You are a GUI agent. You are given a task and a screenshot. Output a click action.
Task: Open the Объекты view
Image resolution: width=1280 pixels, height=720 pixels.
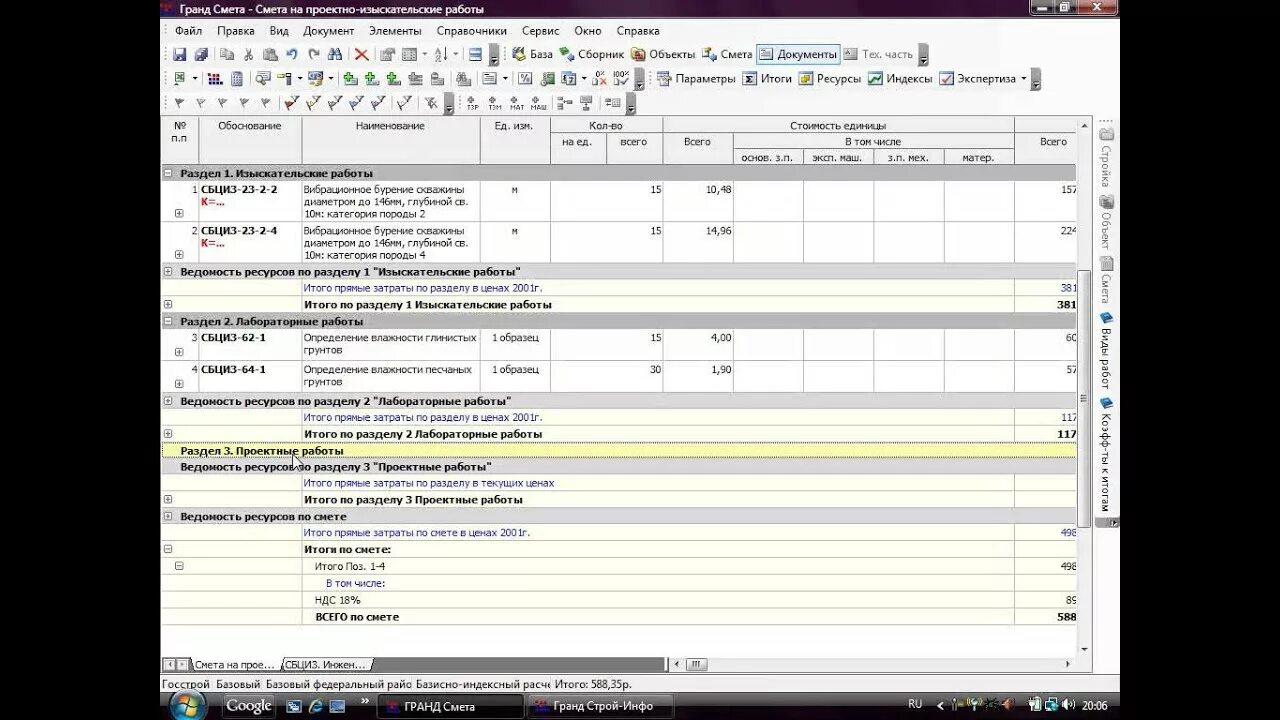click(663, 55)
